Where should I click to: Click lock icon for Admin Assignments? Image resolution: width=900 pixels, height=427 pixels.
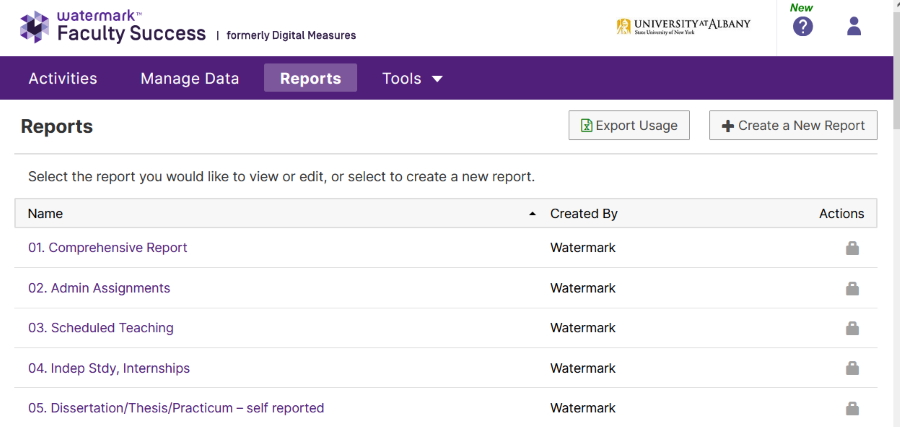pos(852,288)
